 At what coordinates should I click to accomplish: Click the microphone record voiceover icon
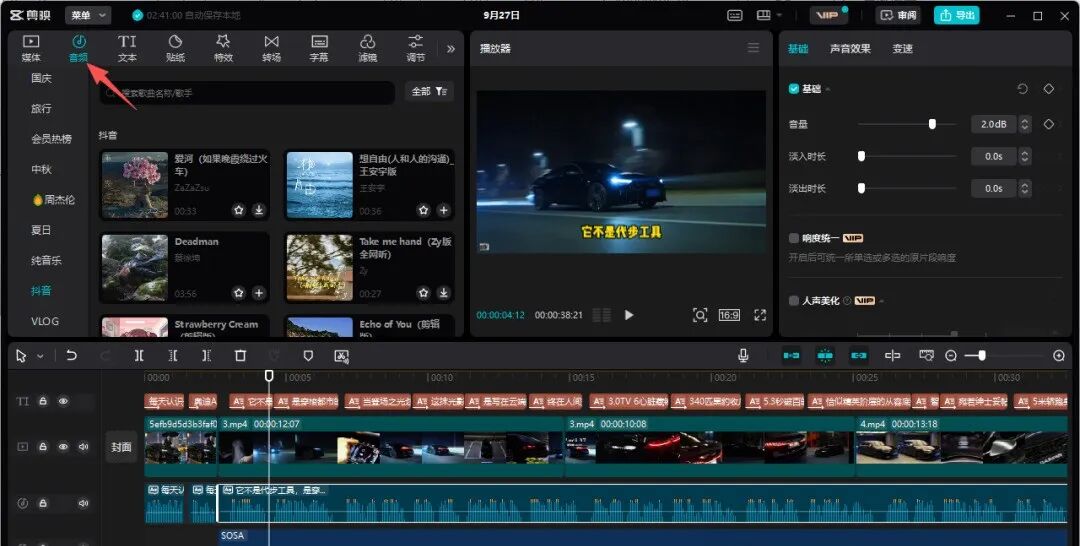[743, 356]
